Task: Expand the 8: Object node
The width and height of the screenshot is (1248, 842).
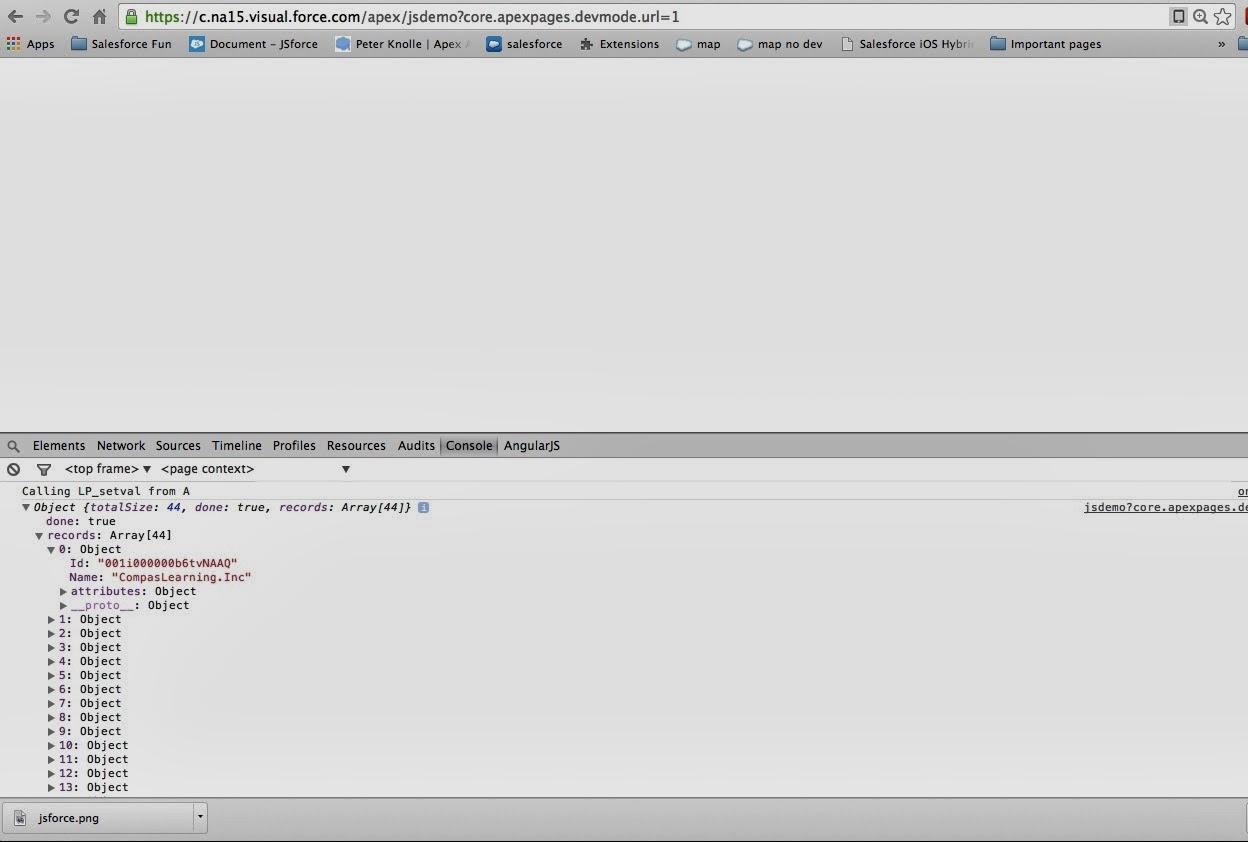Action: (52, 718)
